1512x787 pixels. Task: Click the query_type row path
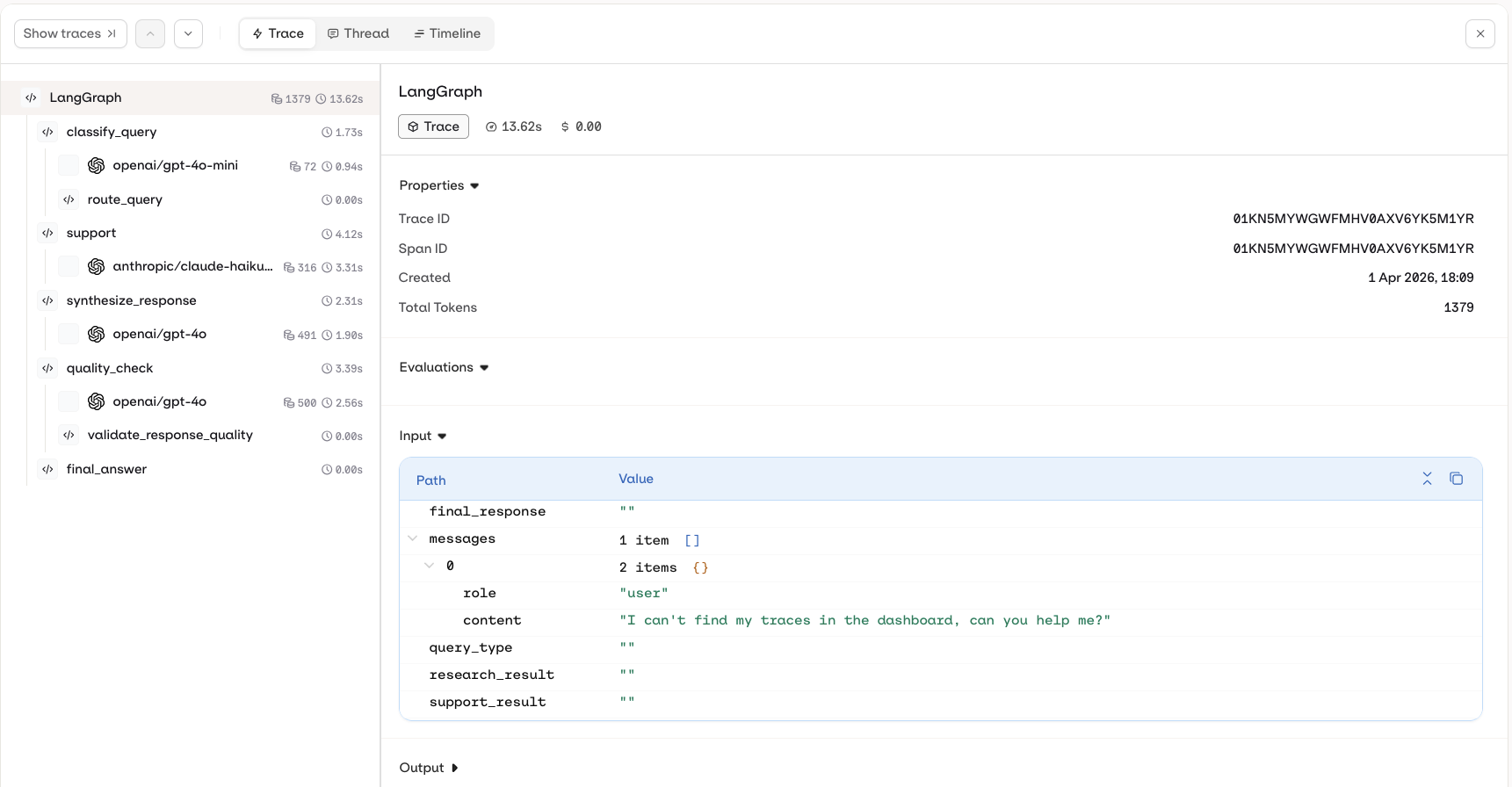point(470,647)
